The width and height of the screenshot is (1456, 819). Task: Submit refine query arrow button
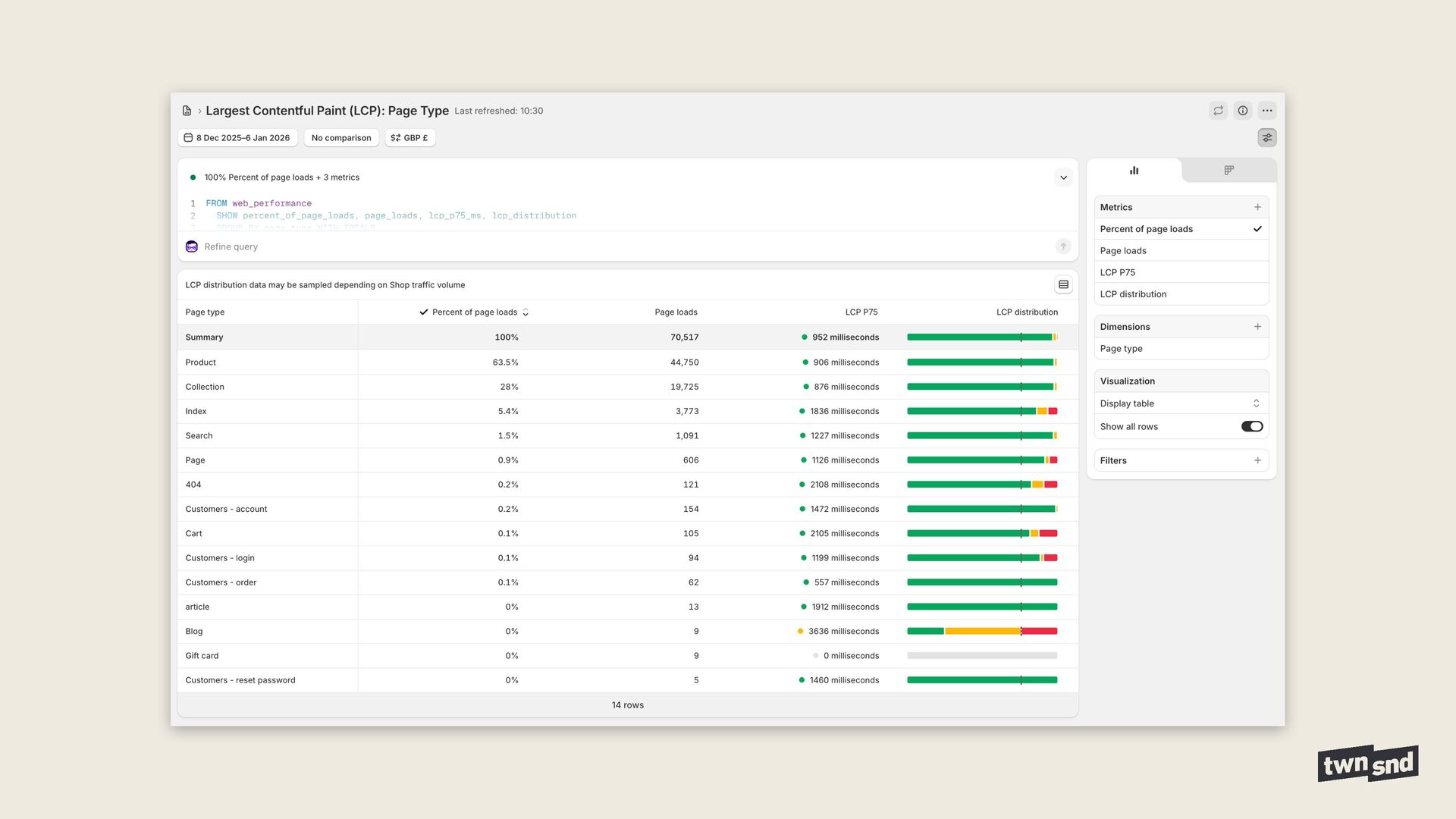pyautogui.click(x=1063, y=246)
